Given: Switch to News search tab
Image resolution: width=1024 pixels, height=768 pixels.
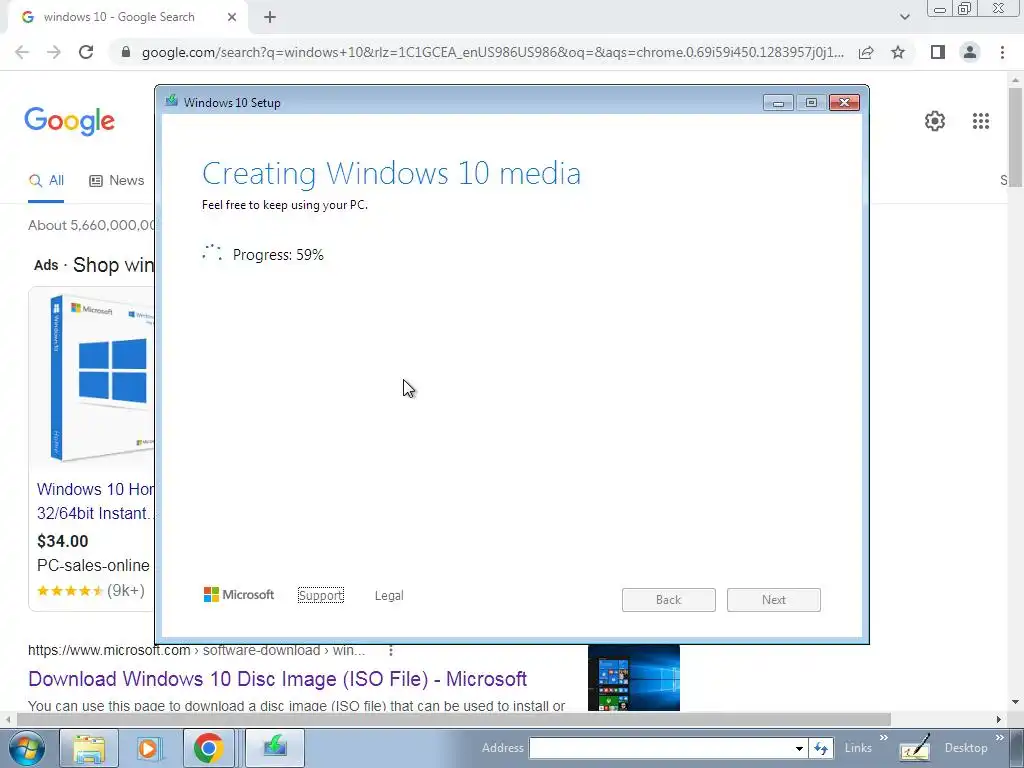Looking at the screenshot, I should (116, 181).
